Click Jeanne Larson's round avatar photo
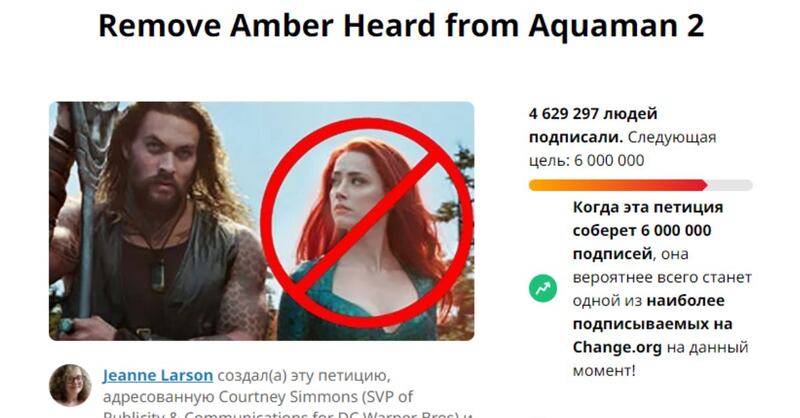The height and width of the screenshot is (418, 800). tap(70, 385)
